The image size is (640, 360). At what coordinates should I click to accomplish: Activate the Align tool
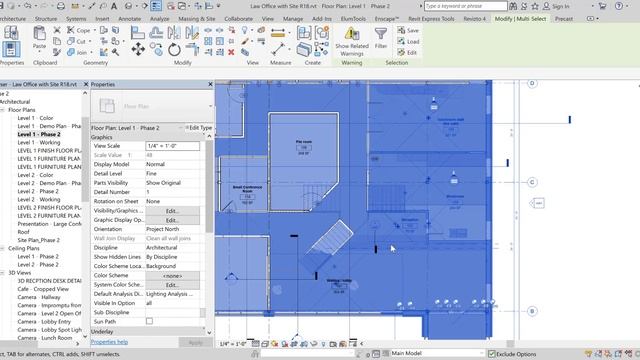[138, 32]
